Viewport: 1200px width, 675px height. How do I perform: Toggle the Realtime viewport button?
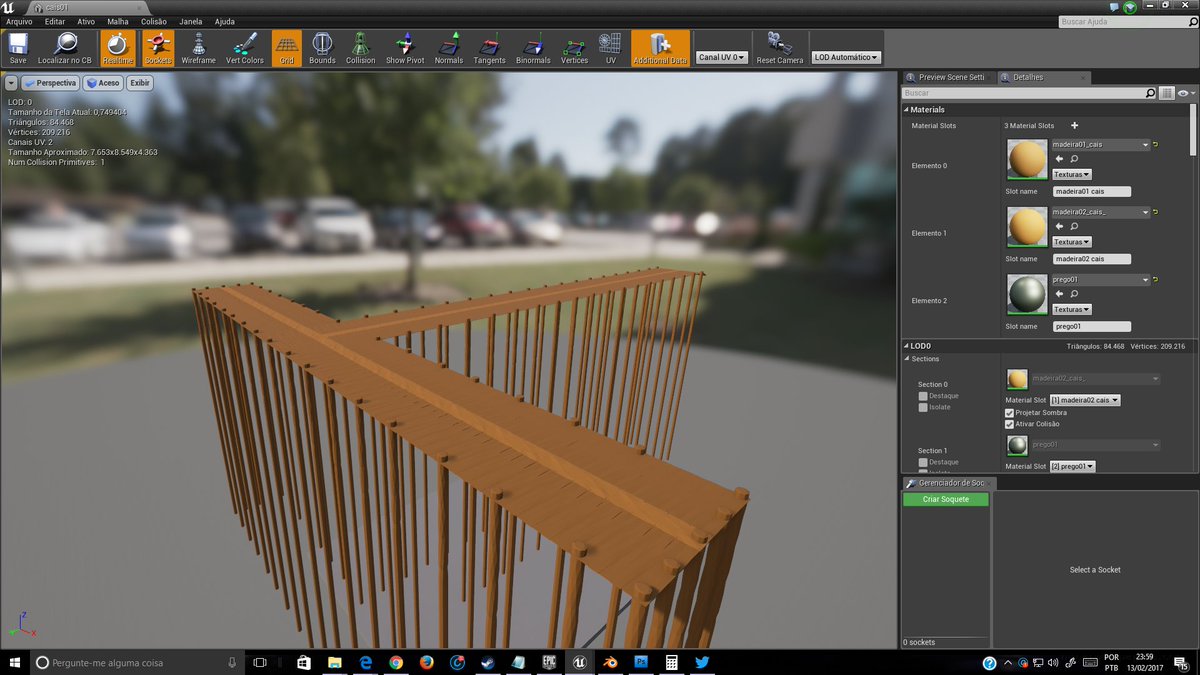point(117,48)
